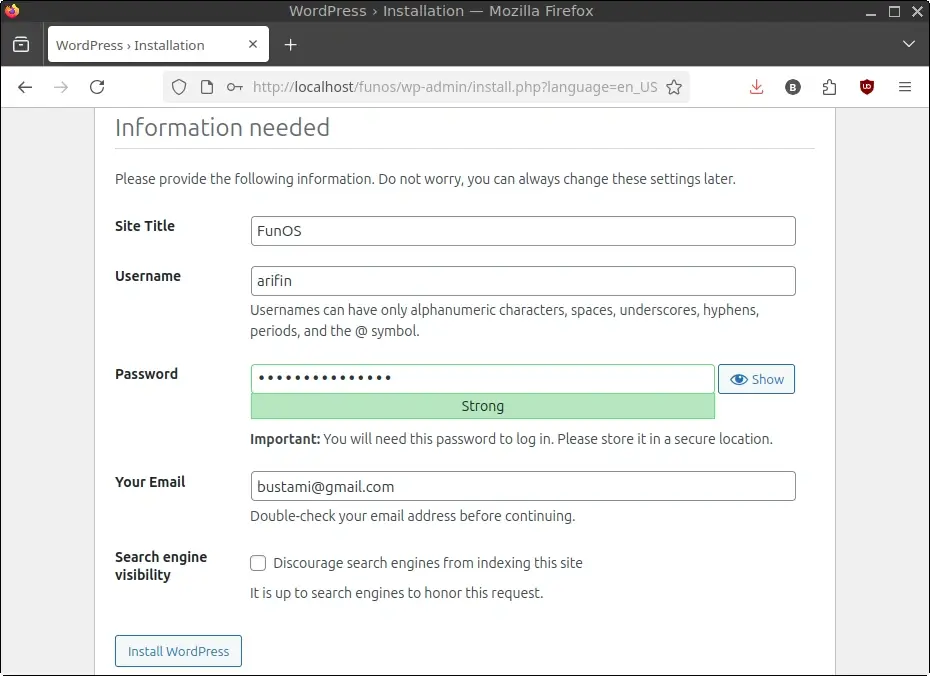Click "Discourage search engines from indexing this site" label

(x=428, y=563)
